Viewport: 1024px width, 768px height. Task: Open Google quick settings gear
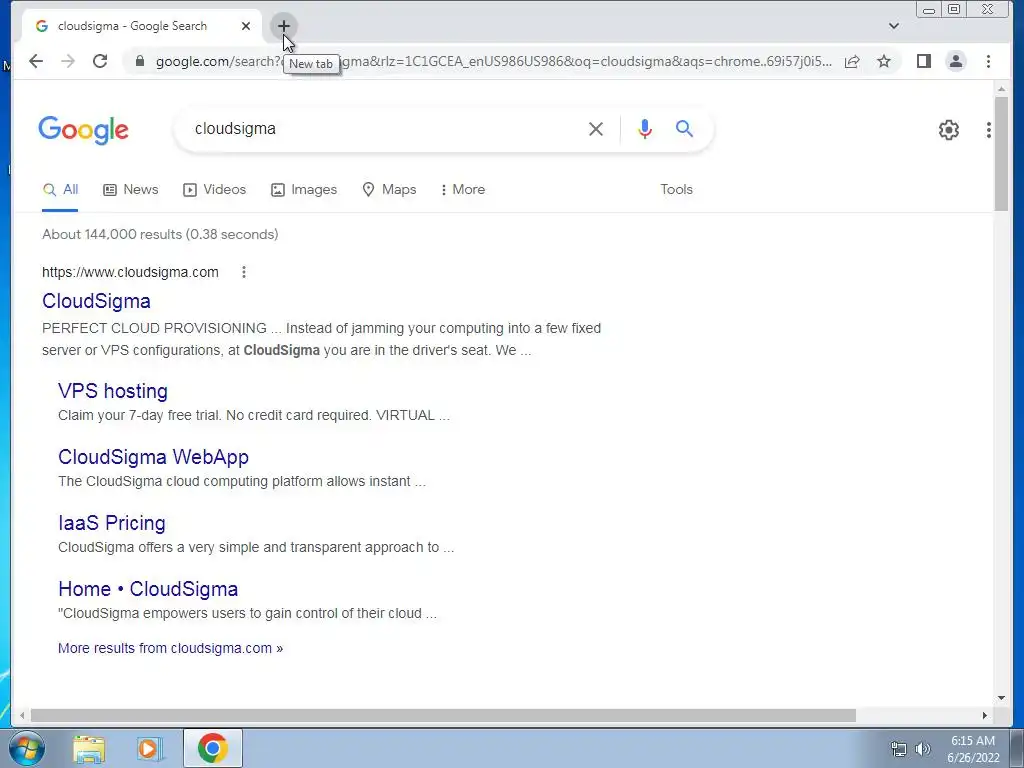(949, 130)
